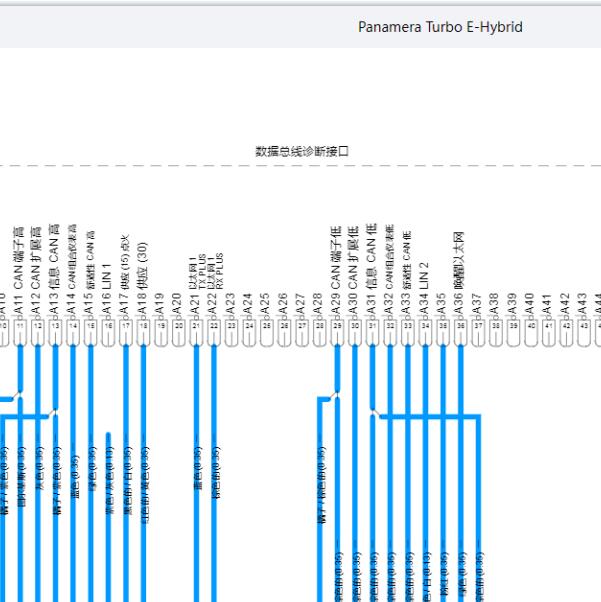Click the A18 供应 (30) label
The width and height of the screenshot is (601, 602).
click(x=142, y=279)
